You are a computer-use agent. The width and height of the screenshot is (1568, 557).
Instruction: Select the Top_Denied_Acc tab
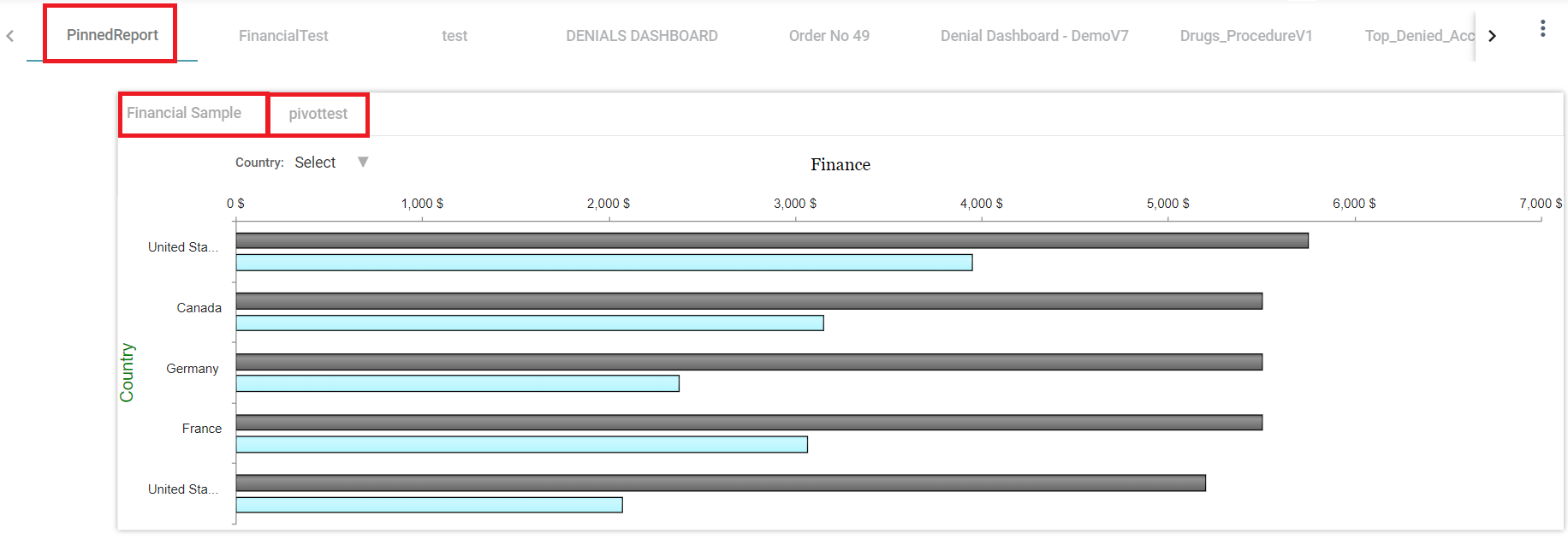pyautogui.click(x=1418, y=36)
